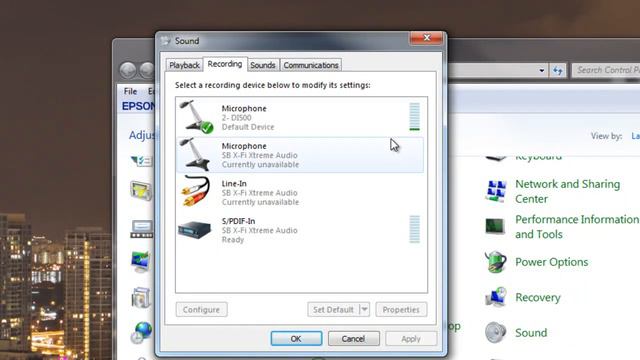
Task: Close the Sound dialog
Action: click(427, 38)
